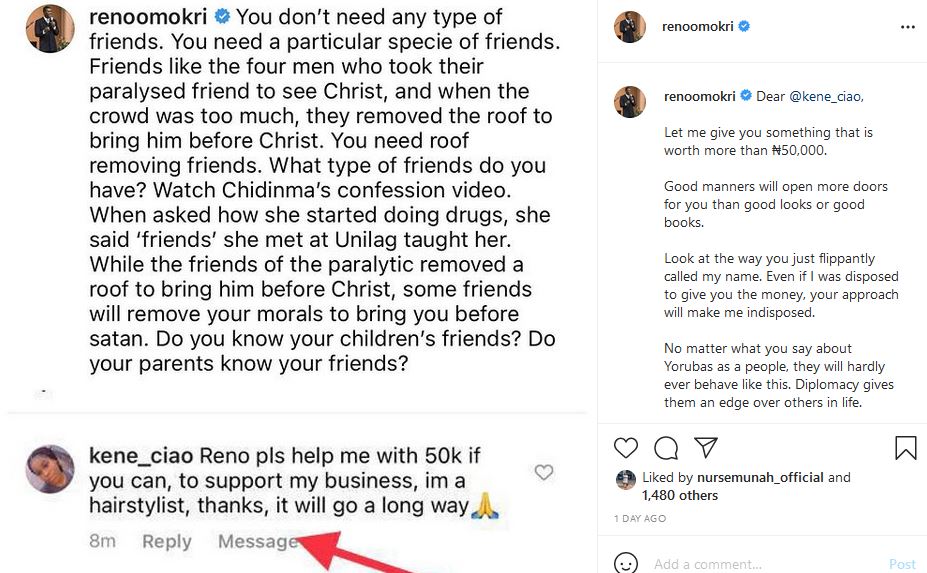Image resolution: width=927 pixels, height=573 pixels.
Task: Open the @kene_ciao mention link
Action: point(825,97)
